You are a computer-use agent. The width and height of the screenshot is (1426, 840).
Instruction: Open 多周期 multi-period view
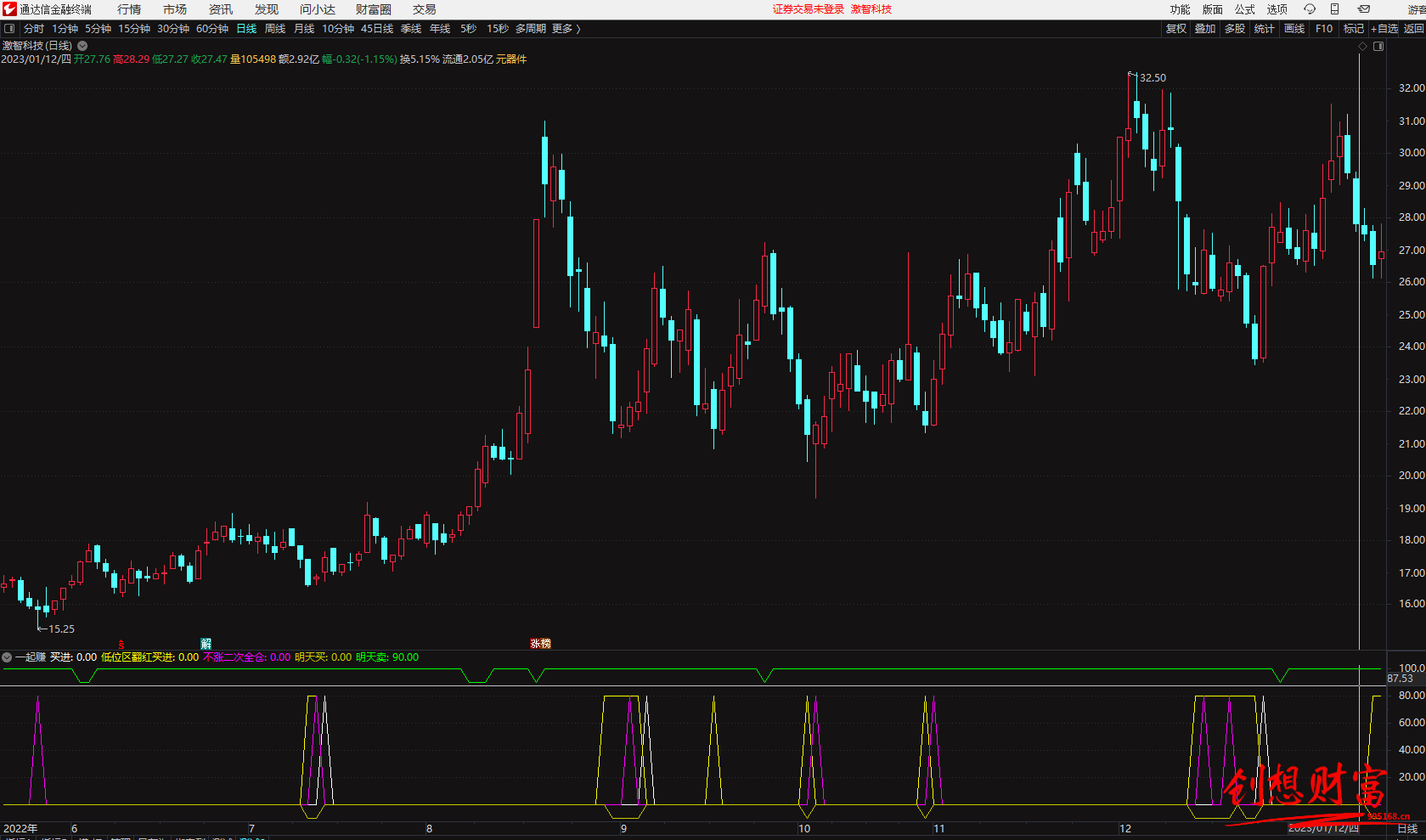(531, 29)
